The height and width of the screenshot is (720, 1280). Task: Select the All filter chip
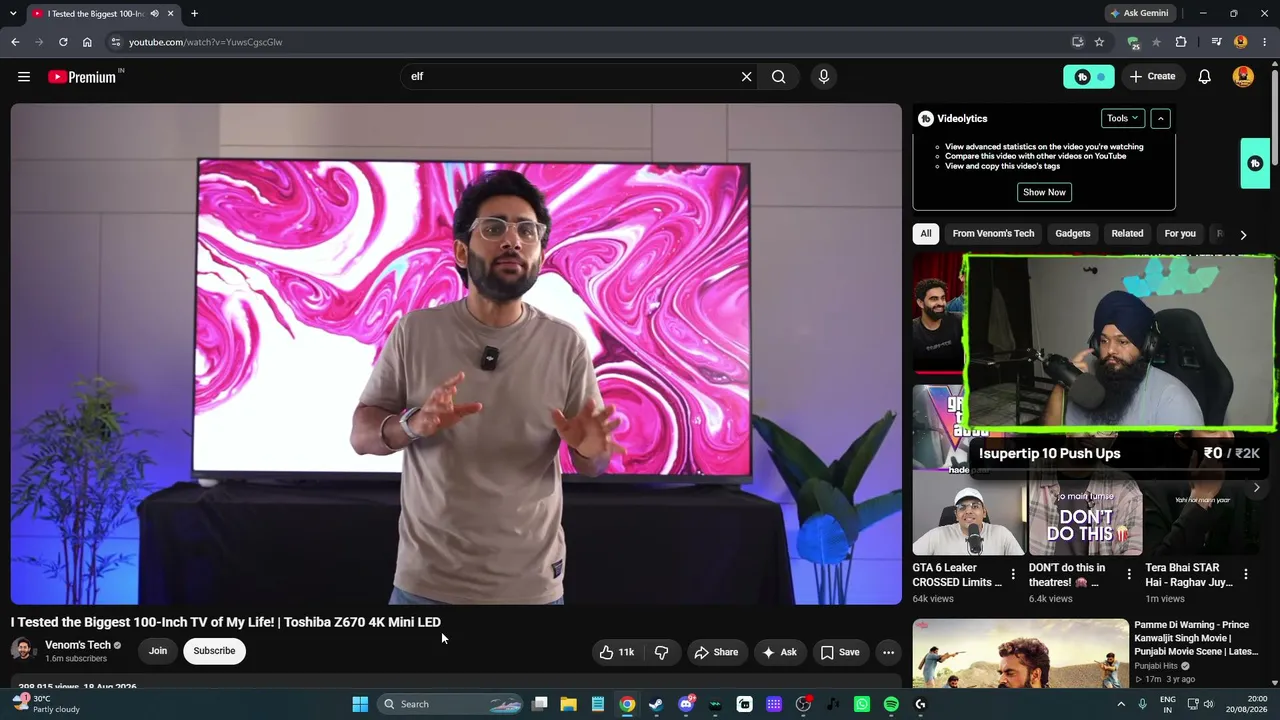[x=926, y=234]
